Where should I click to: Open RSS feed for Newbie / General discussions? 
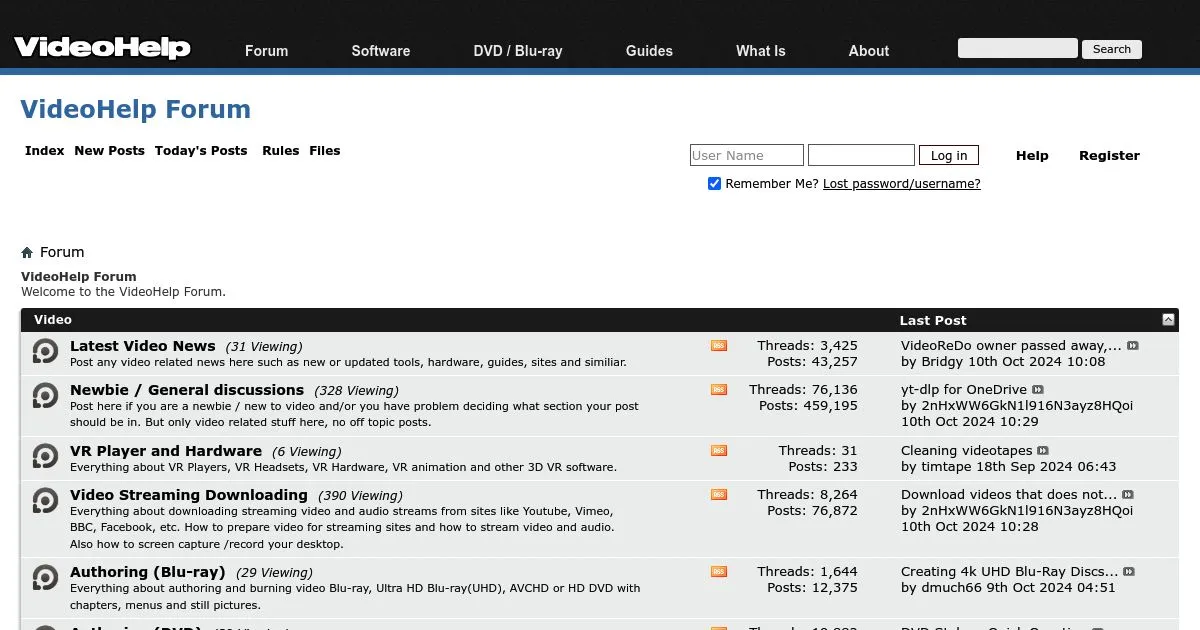click(x=719, y=390)
